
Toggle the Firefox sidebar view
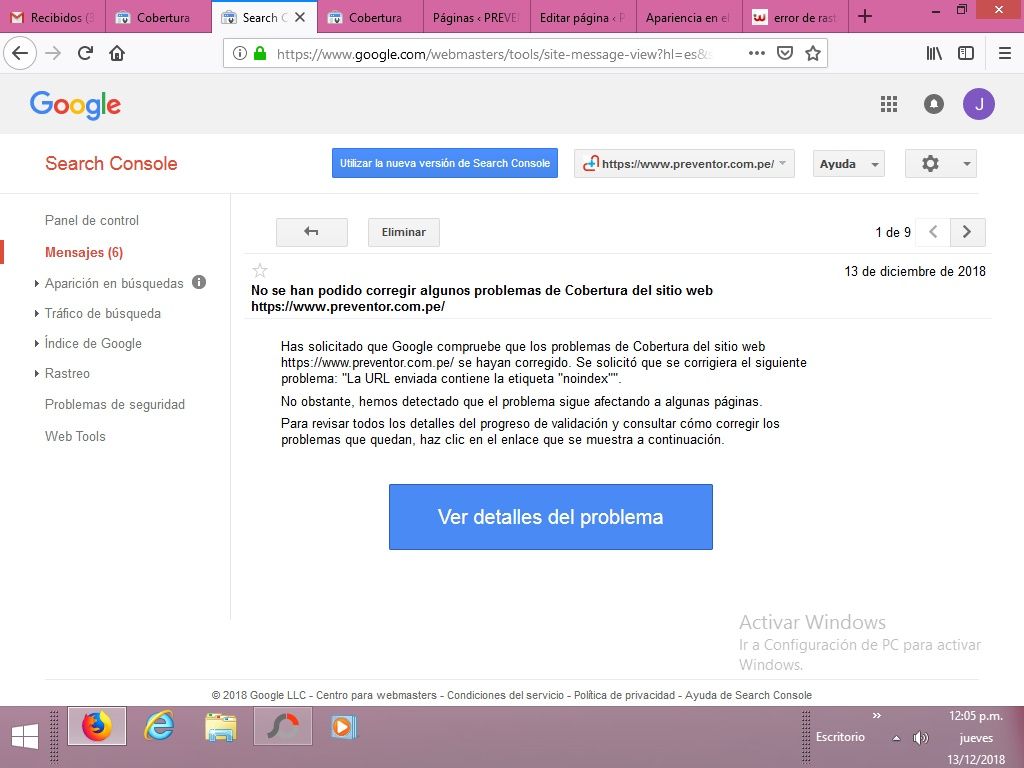click(x=966, y=54)
